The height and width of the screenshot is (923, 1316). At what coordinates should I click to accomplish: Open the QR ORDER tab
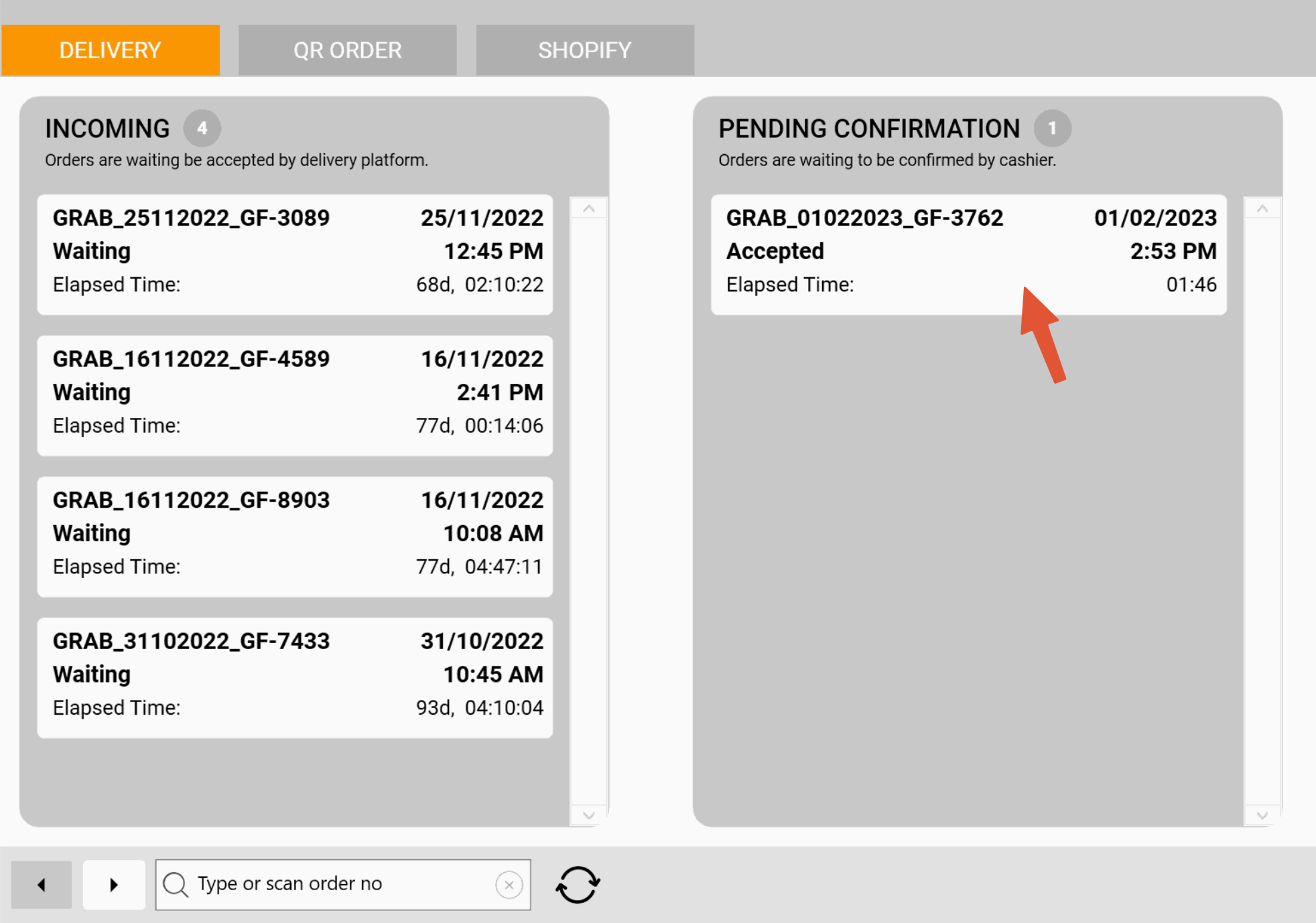[347, 50]
